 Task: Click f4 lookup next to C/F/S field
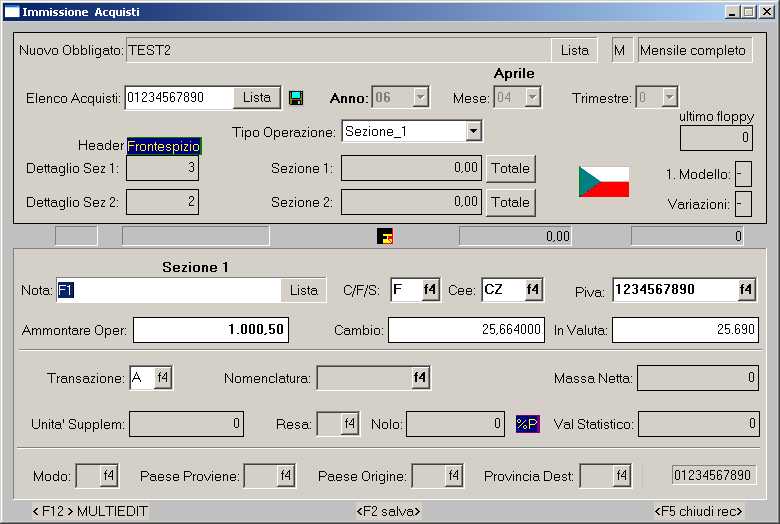[430, 290]
